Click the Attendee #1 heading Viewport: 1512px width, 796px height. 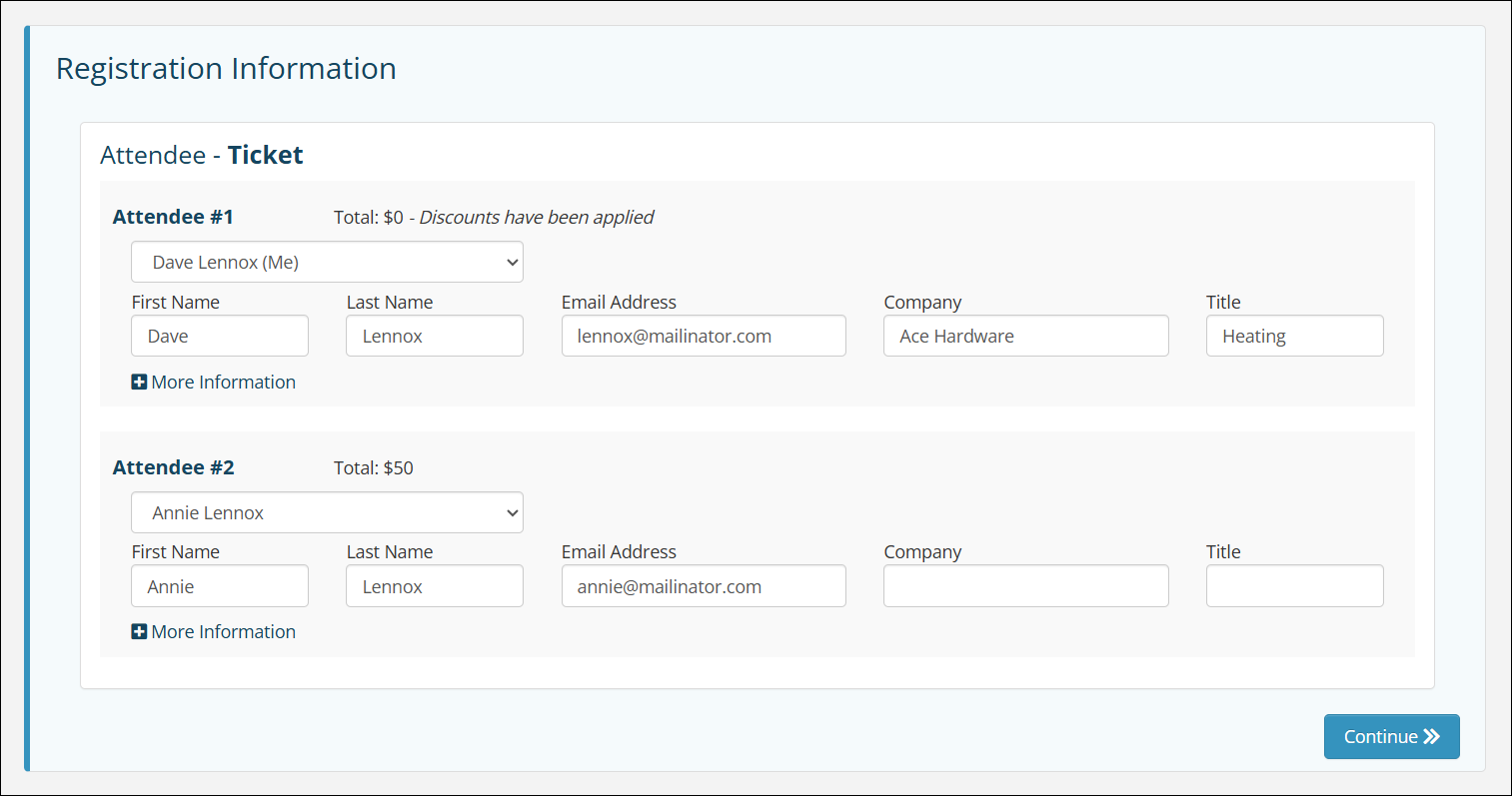[x=173, y=218]
